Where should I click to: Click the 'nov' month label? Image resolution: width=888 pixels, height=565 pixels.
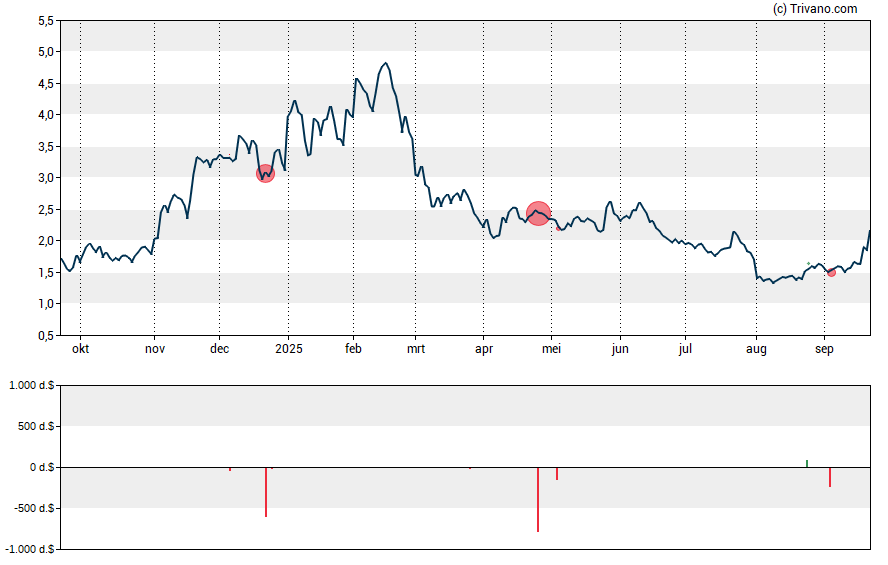click(155, 349)
